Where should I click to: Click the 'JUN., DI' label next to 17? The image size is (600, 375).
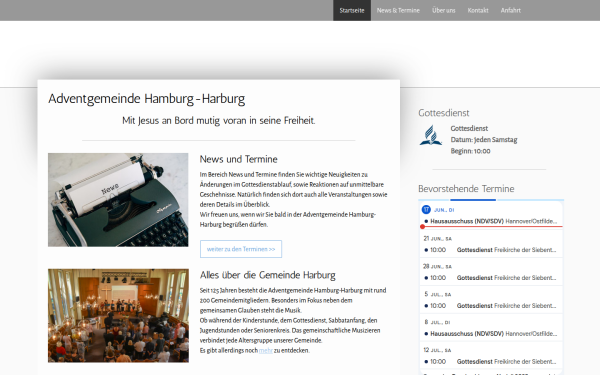coord(444,210)
